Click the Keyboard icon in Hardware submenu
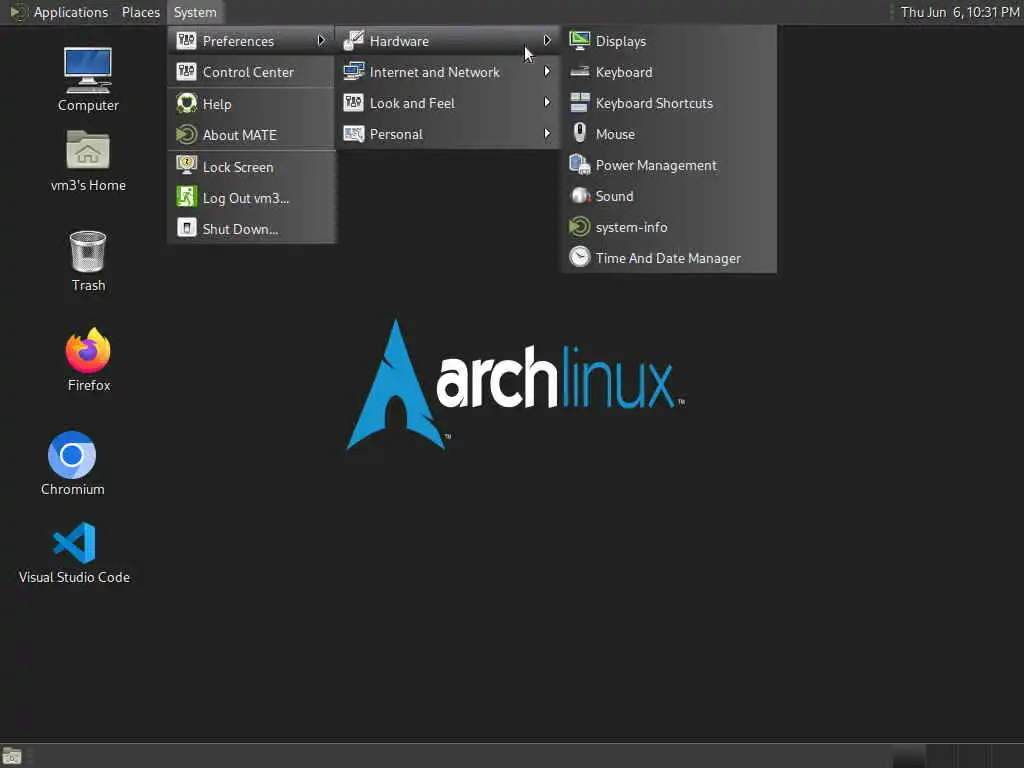This screenshot has width=1024, height=768. coord(579,72)
